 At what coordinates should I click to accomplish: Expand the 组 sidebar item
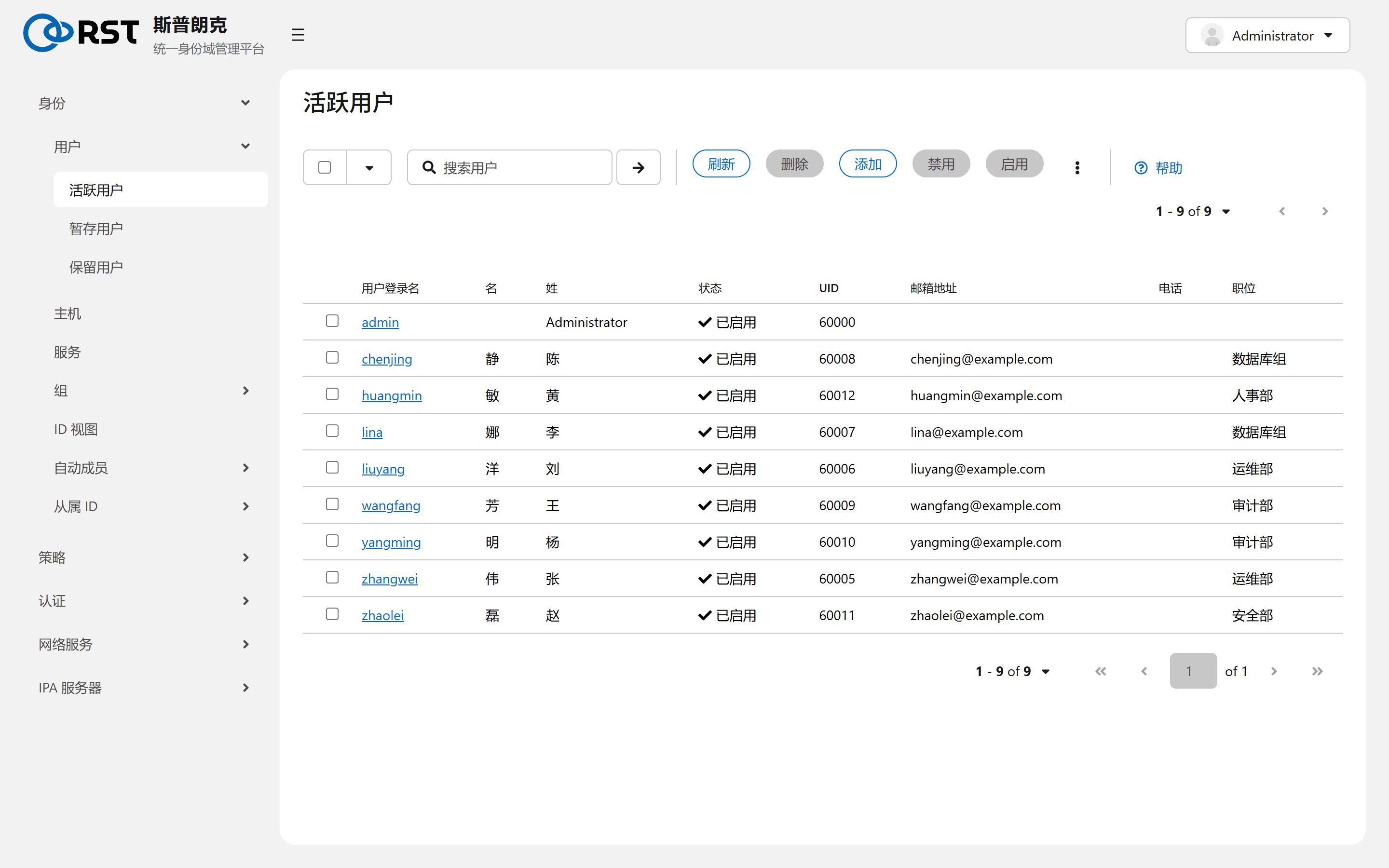(x=153, y=391)
